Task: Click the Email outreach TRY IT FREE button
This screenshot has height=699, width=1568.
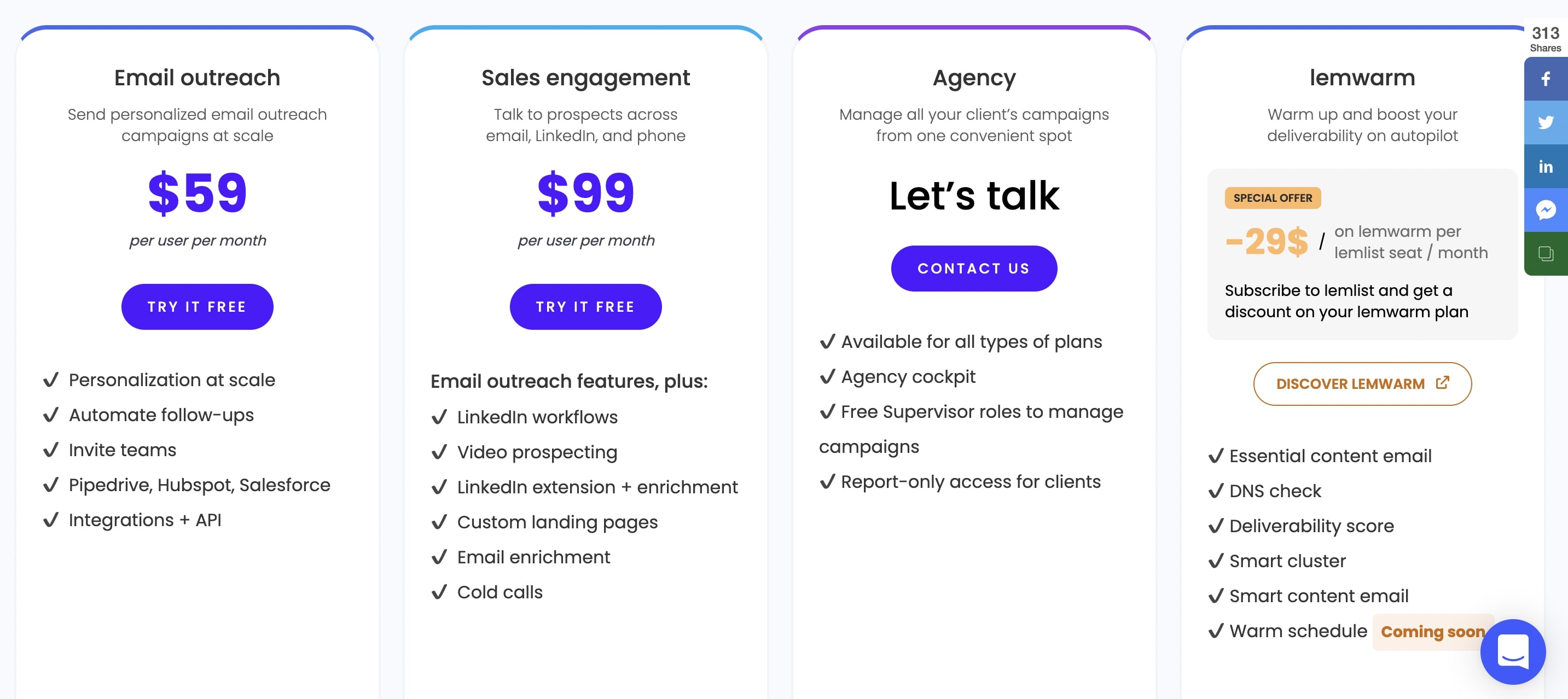Action: click(197, 305)
